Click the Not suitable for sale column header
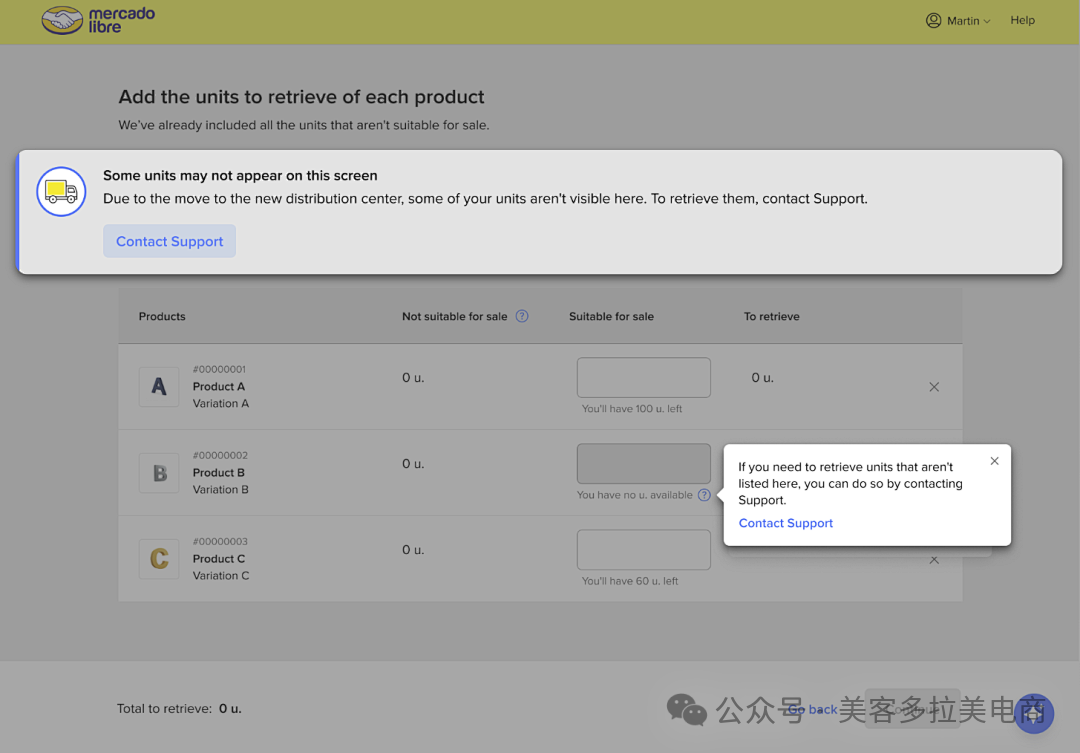Image resolution: width=1080 pixels, height=753 pixels. 455,316
